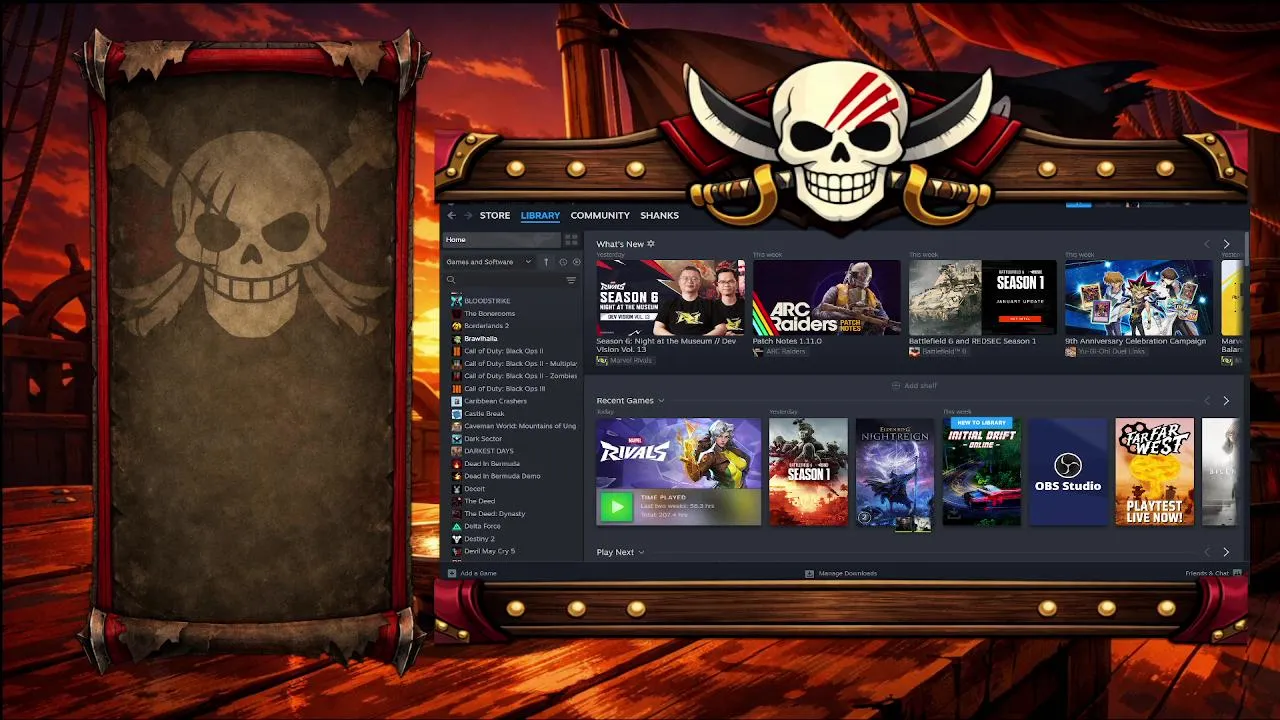
Task: Select The Bonerooms in the list
Action: coord(490,314)
